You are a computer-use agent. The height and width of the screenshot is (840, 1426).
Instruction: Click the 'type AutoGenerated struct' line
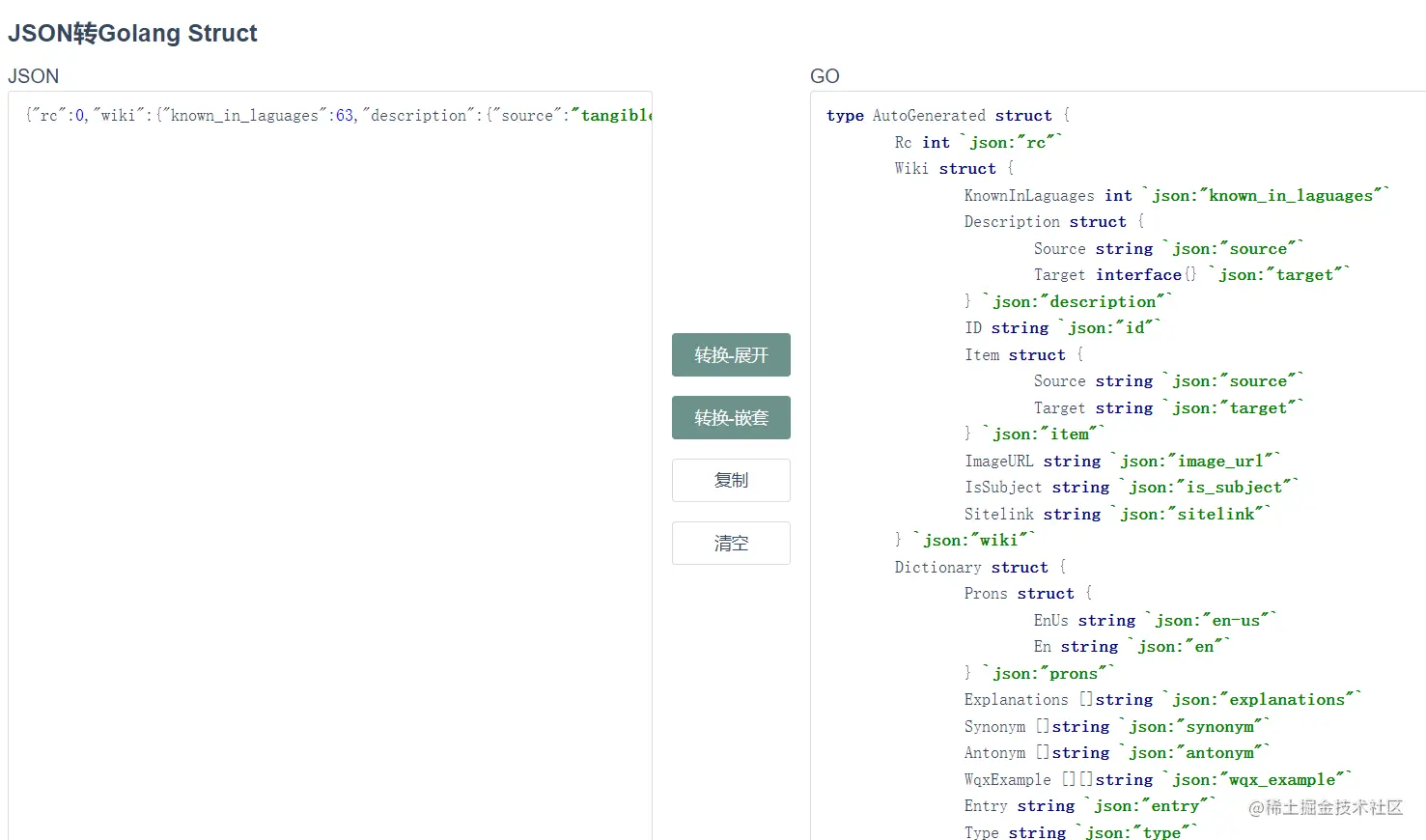pos(948,115)
